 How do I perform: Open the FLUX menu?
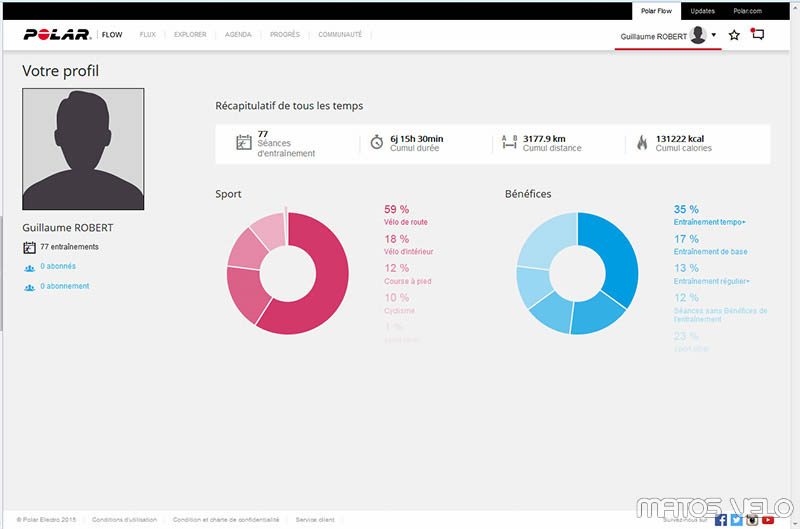click(147, 35)
